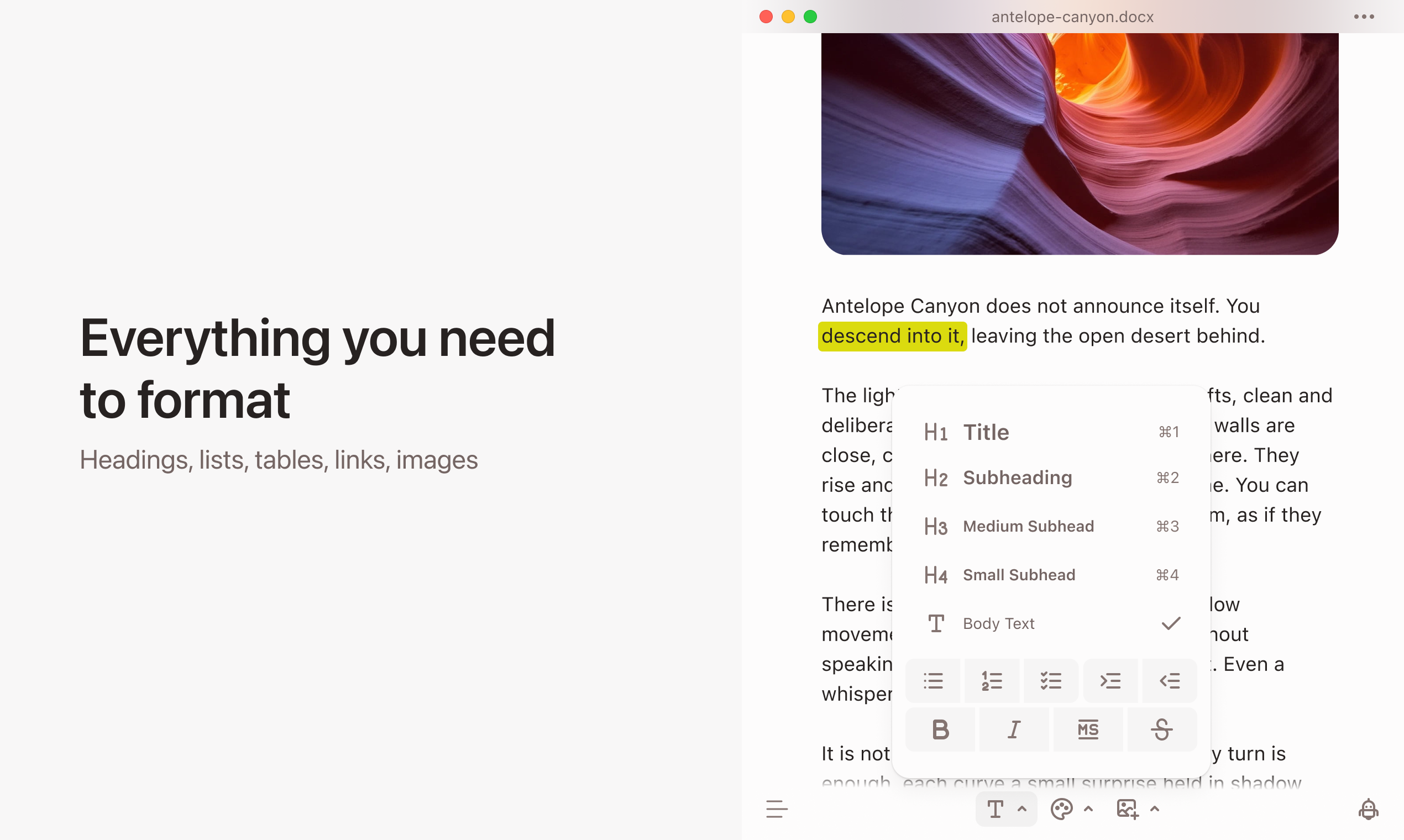The height and width of the screenshot is (840, 1404).
Task: Decrease indent with the outdent icon
Action: click(1169, 680)
